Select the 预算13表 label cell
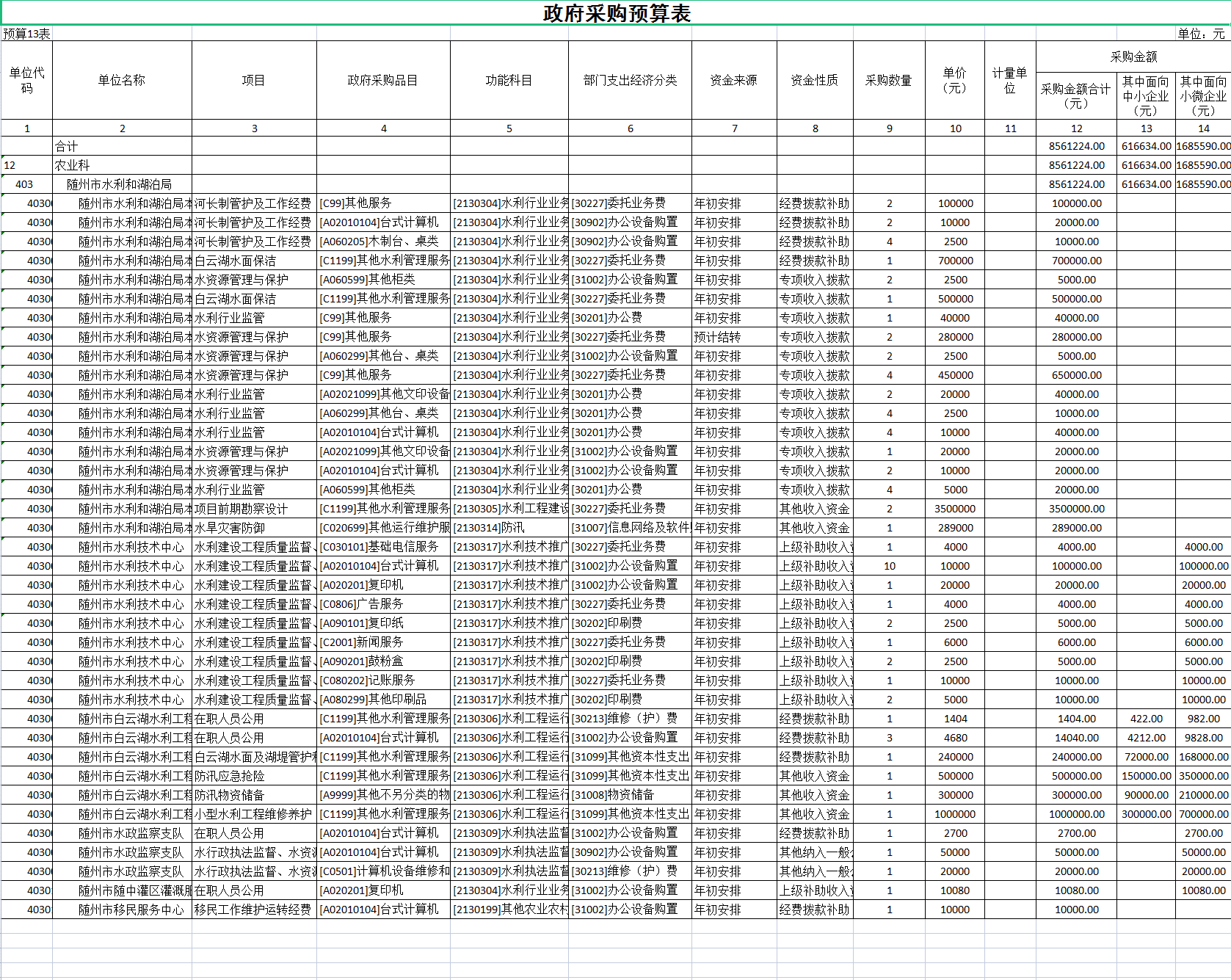The width and height of the screenshot is (1231, 980). (26, 34)
